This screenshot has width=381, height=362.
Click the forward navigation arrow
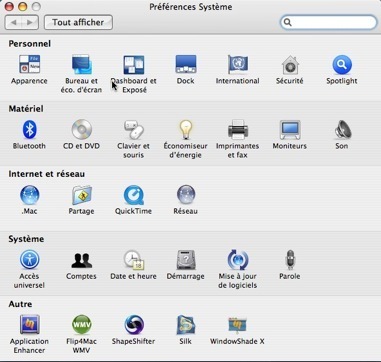click(30, 22)
